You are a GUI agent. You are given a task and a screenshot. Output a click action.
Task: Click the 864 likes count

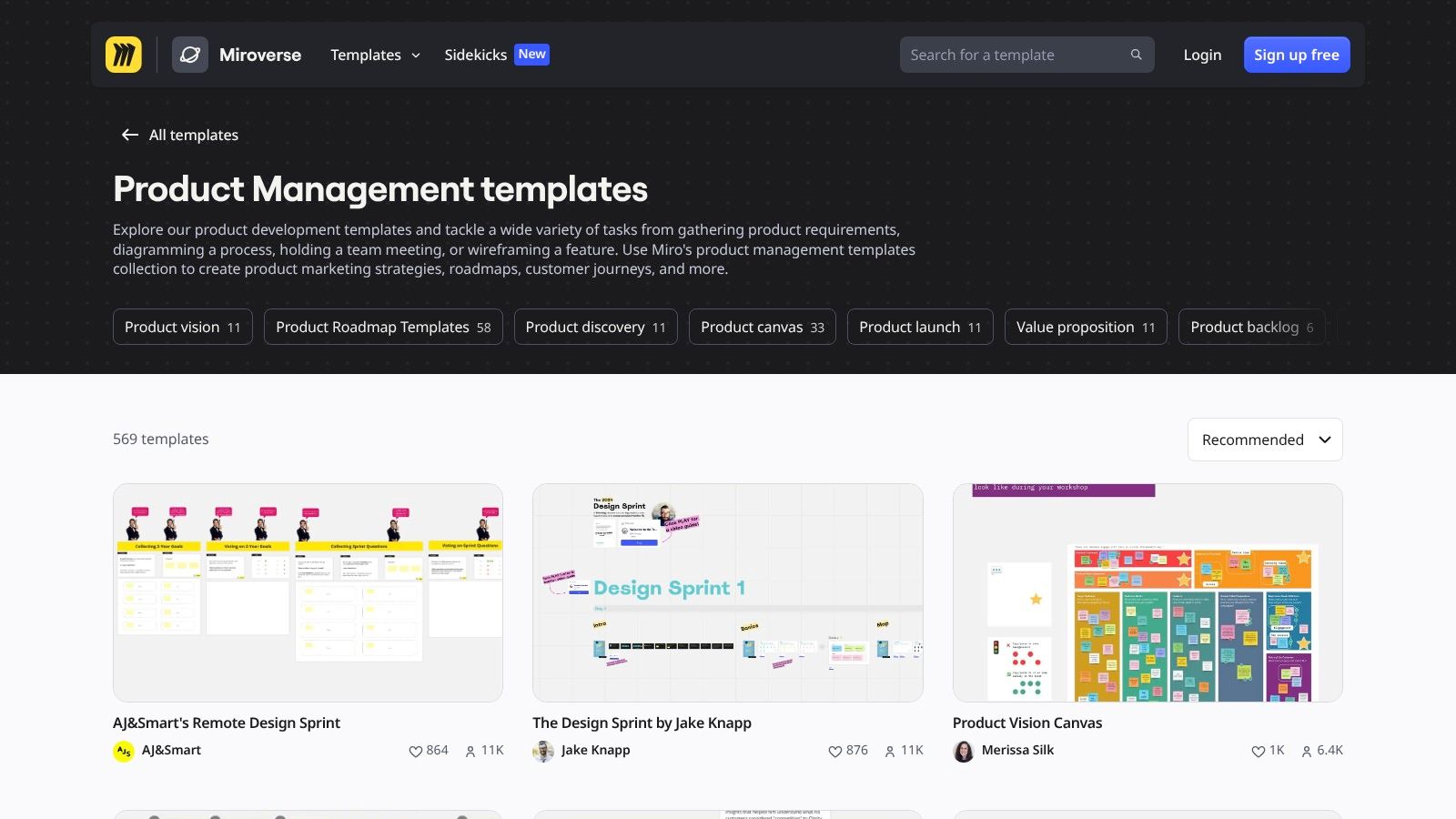click(x=438, y=750)
